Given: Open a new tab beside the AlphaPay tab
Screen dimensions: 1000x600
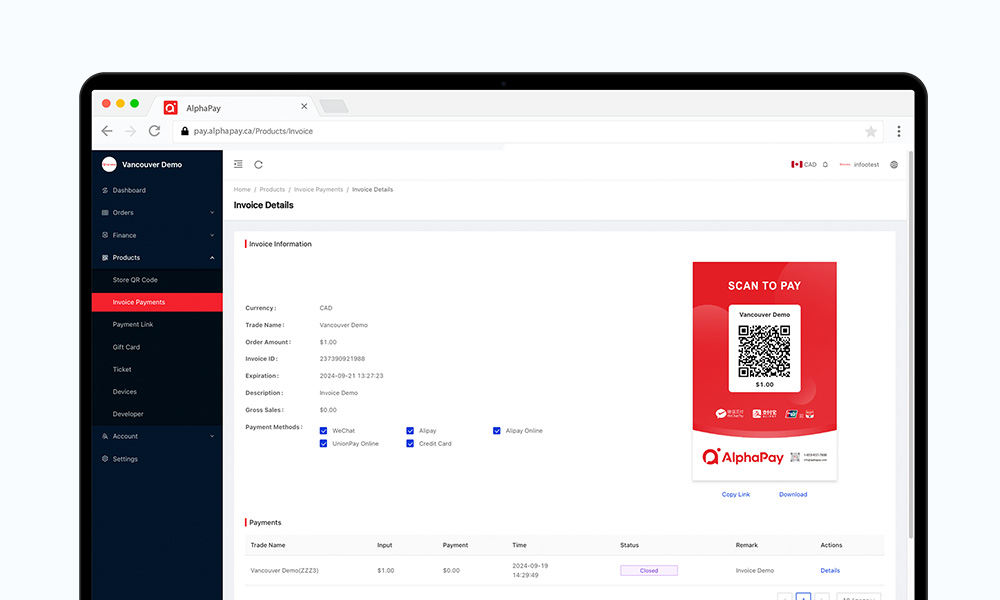Looking at the screenshot, I should pyautogui.click(x=334, y=106).
